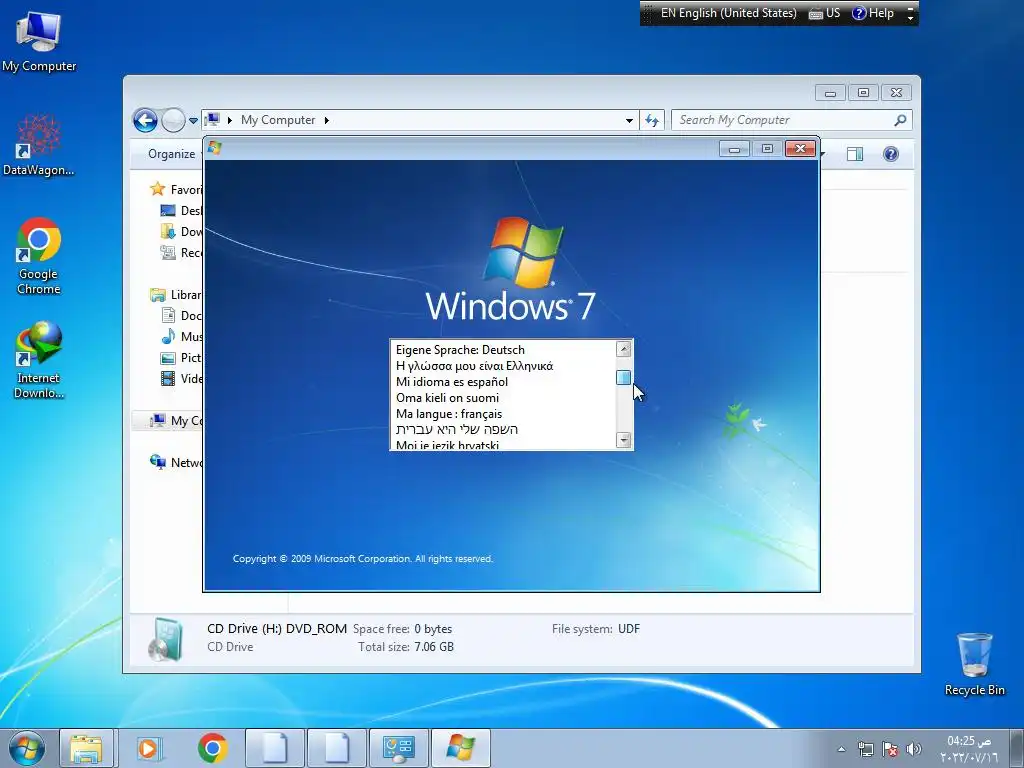The height and width of the screenshot is (768, 1024).
Task: Click EN English language bar indicator
Action: 728,13
